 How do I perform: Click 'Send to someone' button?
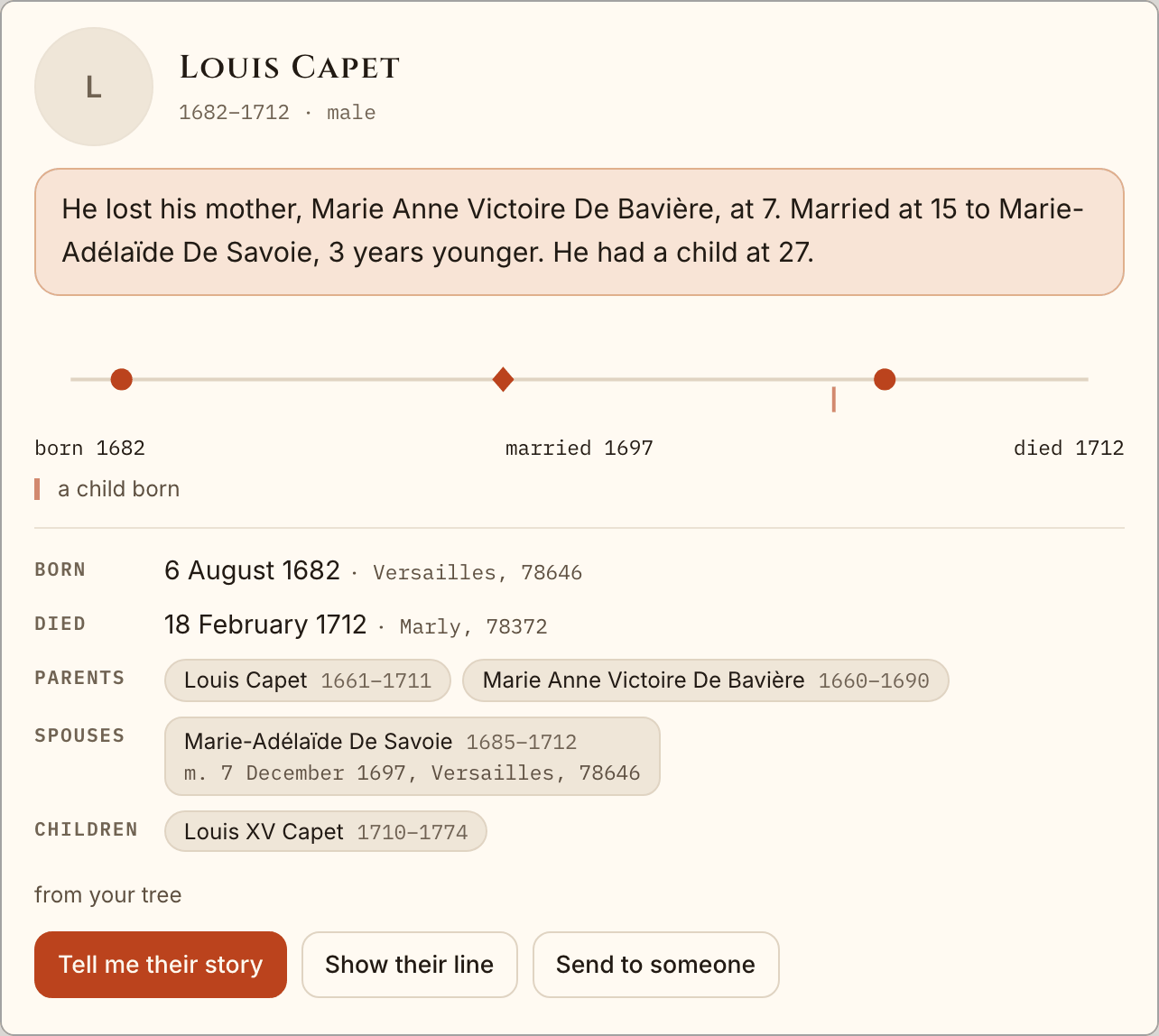tap(655, 965)
